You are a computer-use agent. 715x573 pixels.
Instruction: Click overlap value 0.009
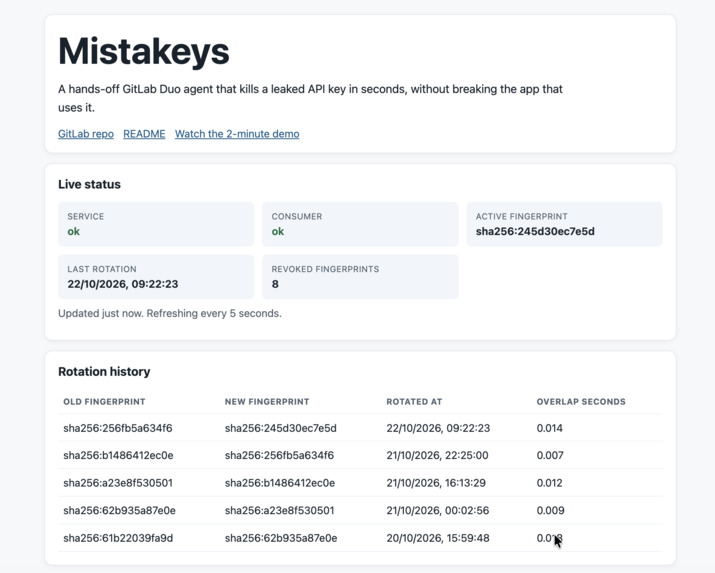click(550, 511)
